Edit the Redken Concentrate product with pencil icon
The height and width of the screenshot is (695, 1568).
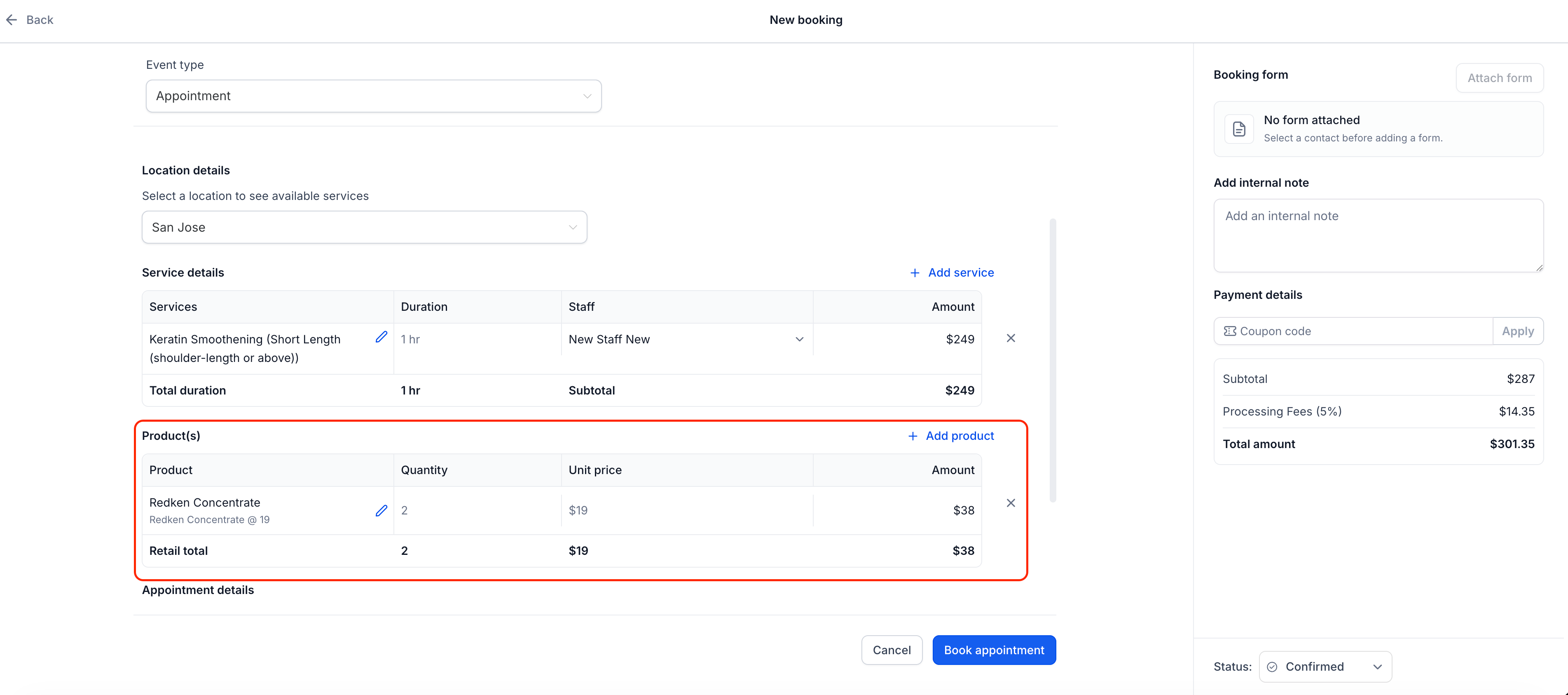[x=381, y=510]
